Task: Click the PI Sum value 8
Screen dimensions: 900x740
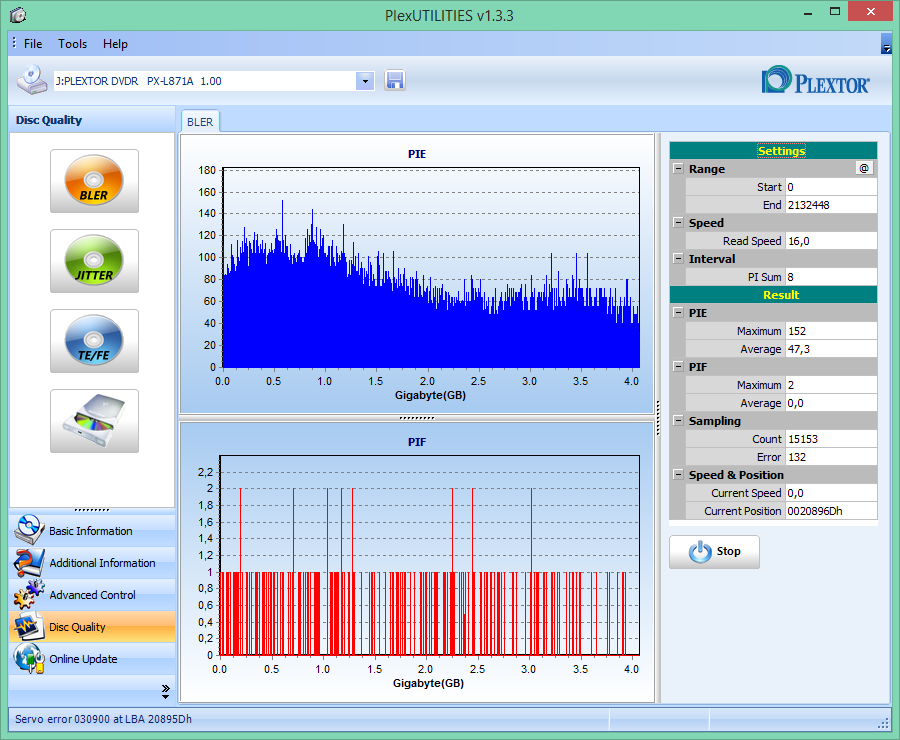Action: pyautogui.click(x=831, y=277)
